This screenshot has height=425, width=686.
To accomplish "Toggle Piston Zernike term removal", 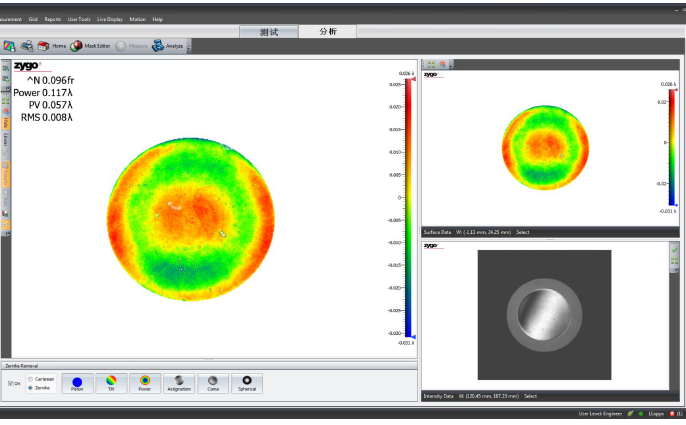I will click(78, 383).
